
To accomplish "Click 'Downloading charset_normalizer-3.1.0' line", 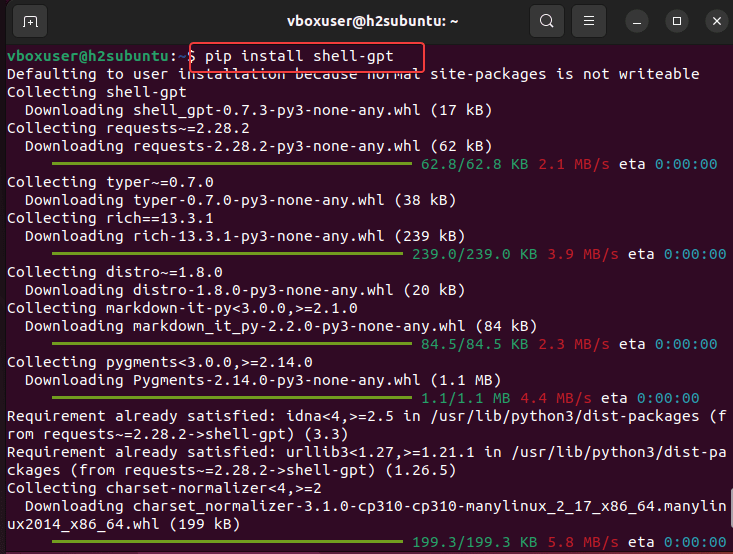I will [366, 515].
